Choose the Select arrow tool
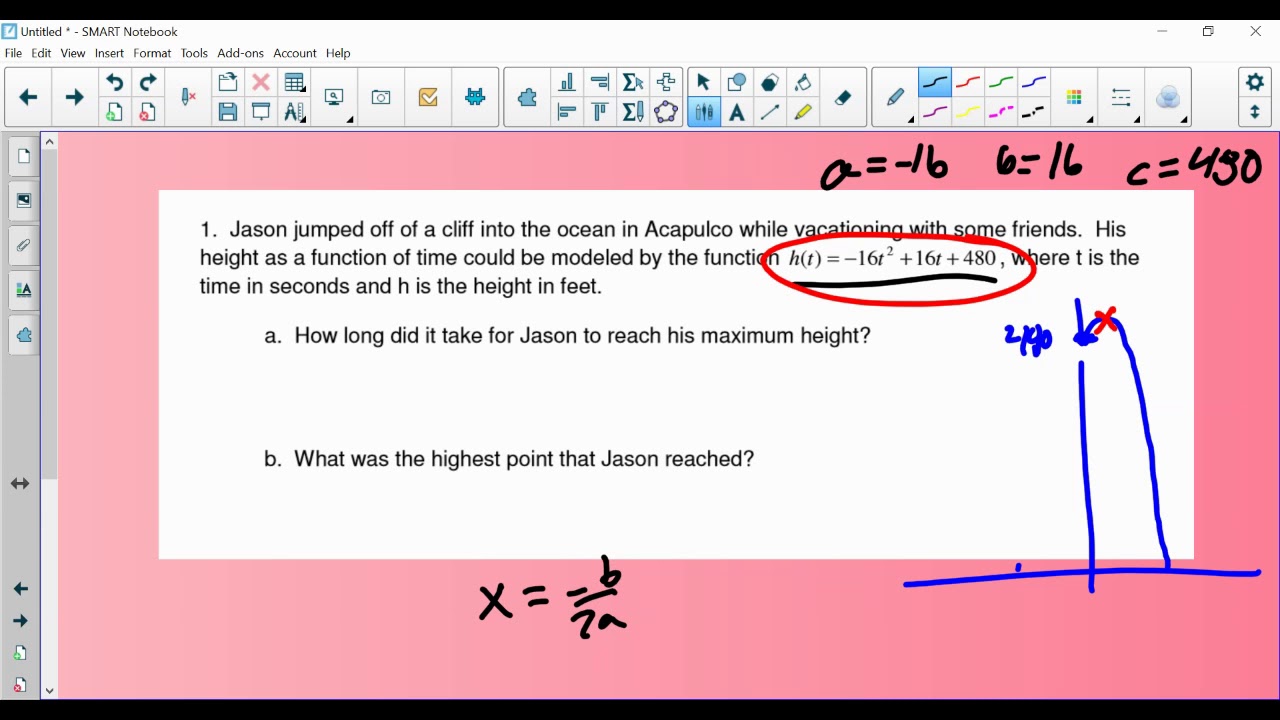 703,82
